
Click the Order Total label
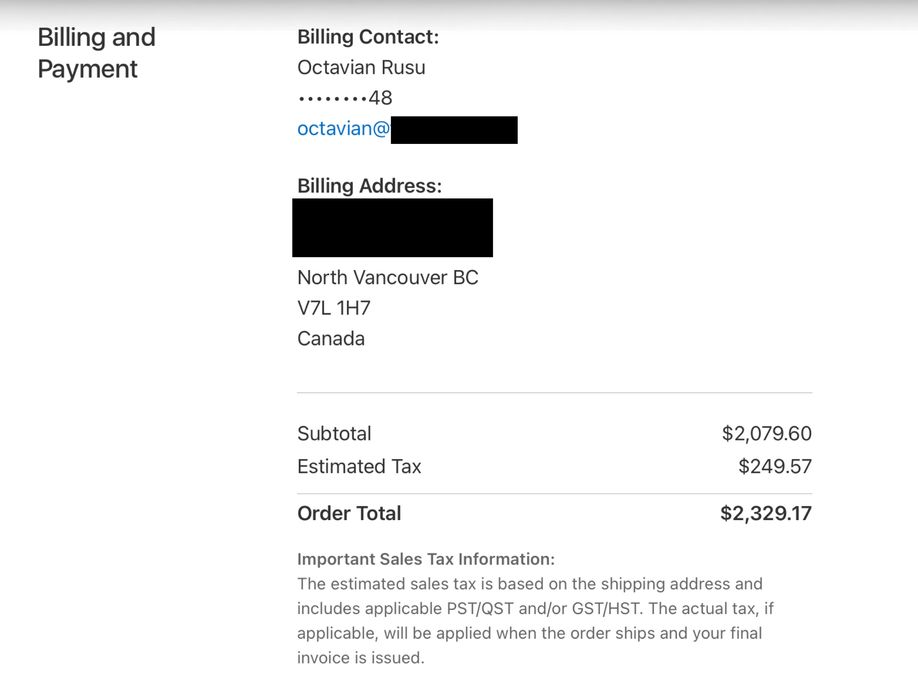[x=349, y=514]
